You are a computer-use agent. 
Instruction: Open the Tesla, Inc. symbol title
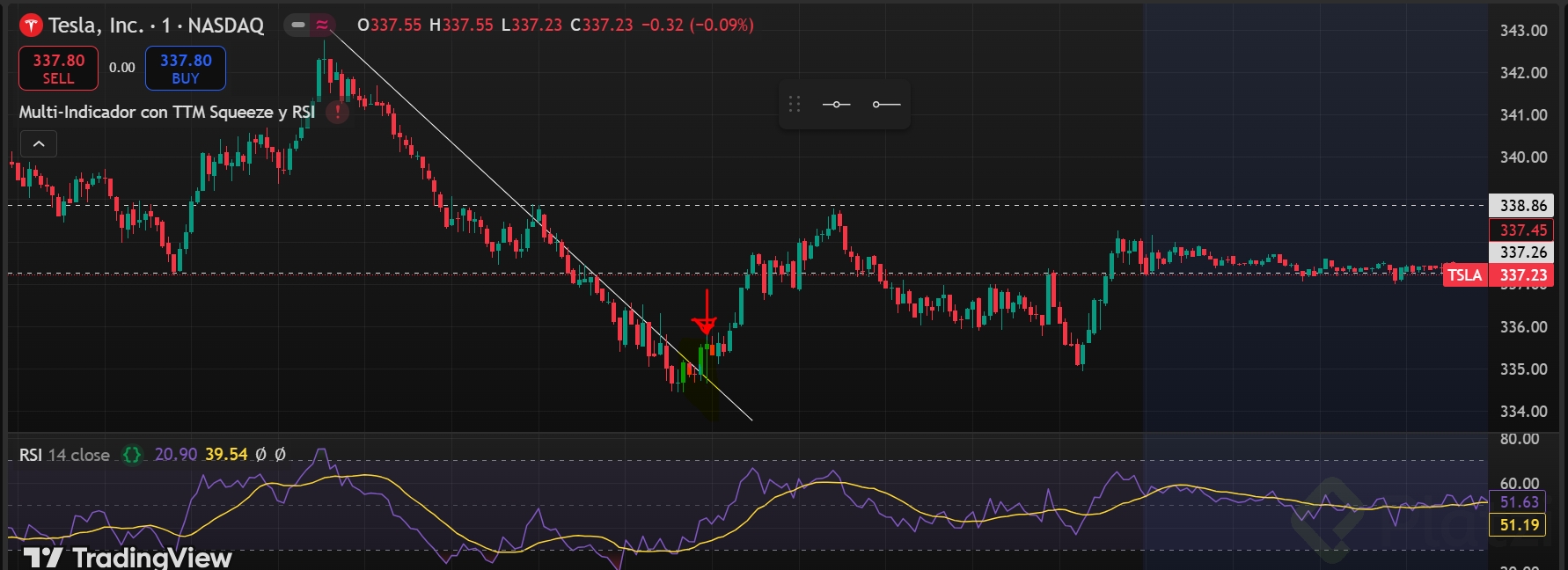[156, 26]
